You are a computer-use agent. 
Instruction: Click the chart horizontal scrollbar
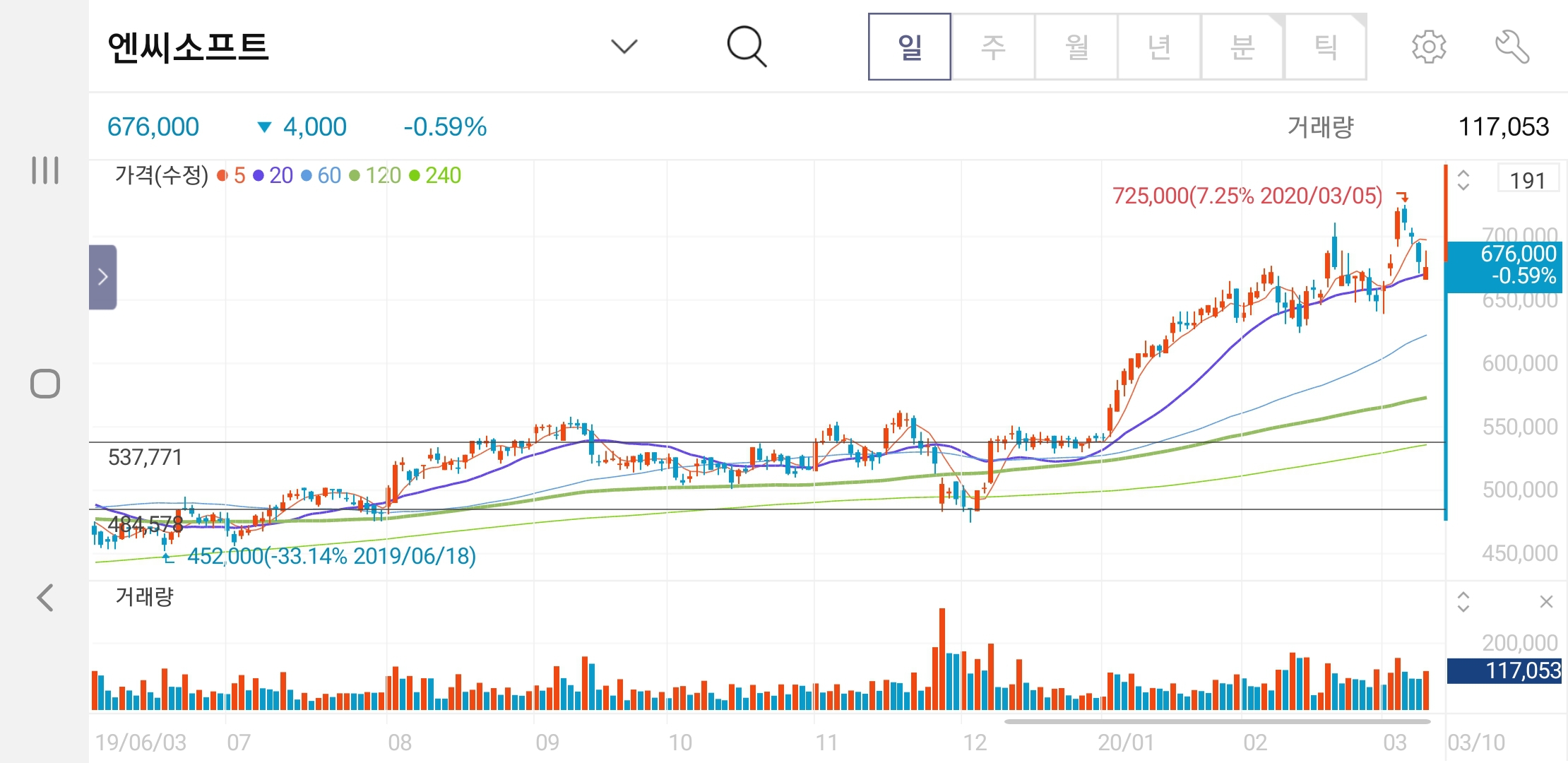pyautogui.click(x=1217, y=721)
